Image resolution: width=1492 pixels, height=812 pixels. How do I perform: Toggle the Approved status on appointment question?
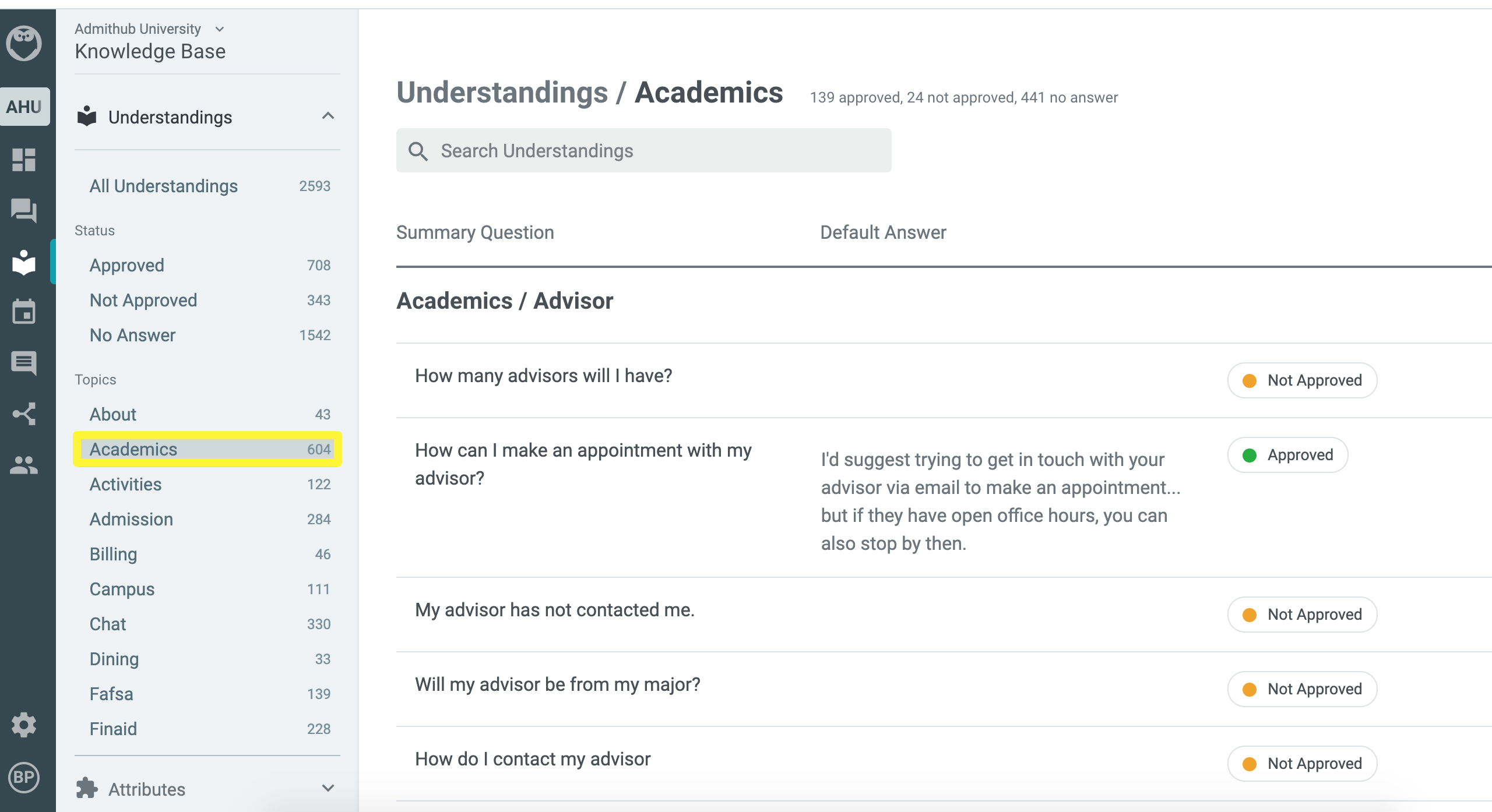1287,455
